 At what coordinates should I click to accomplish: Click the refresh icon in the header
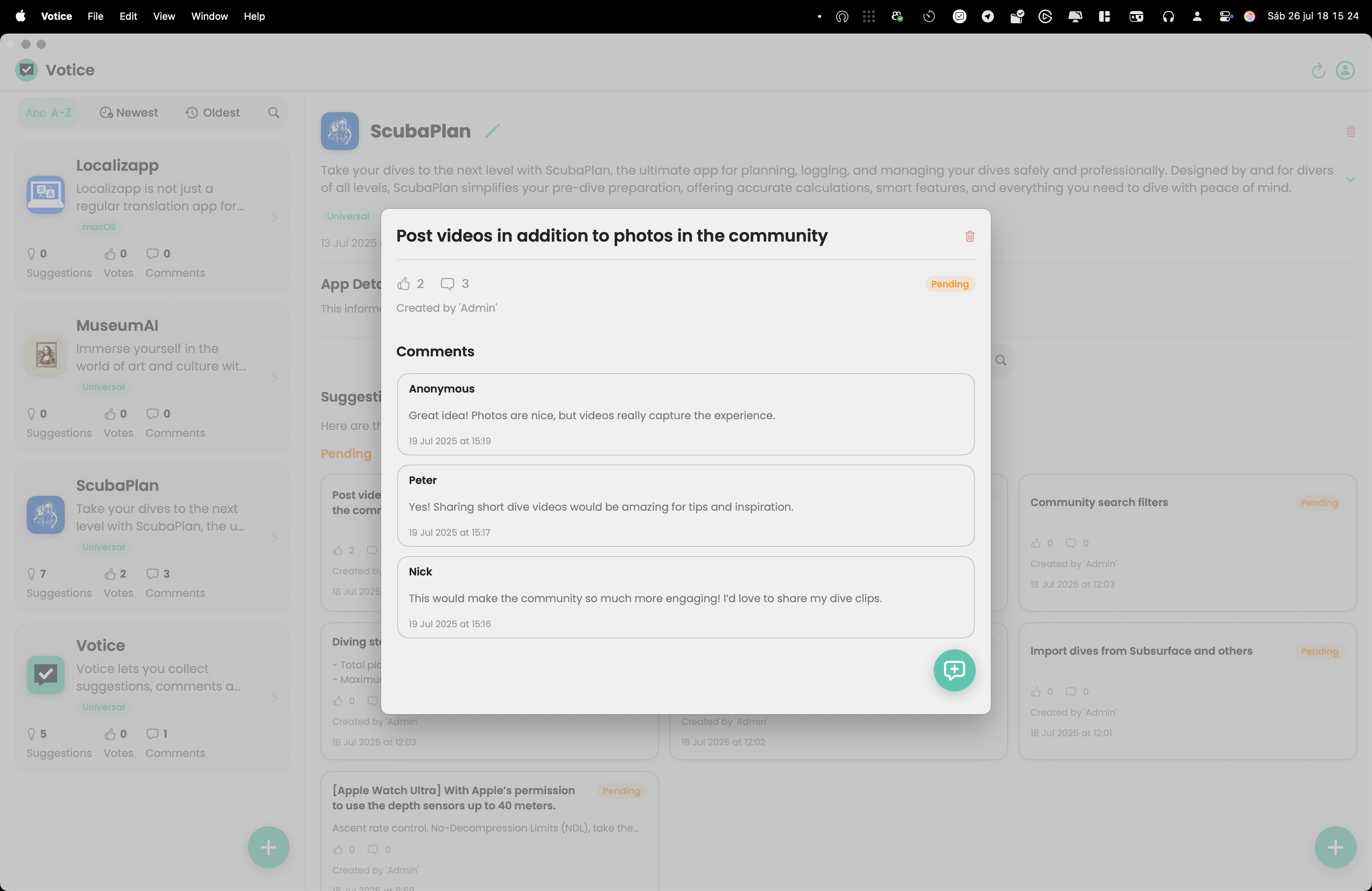(x=1318, y=70)
